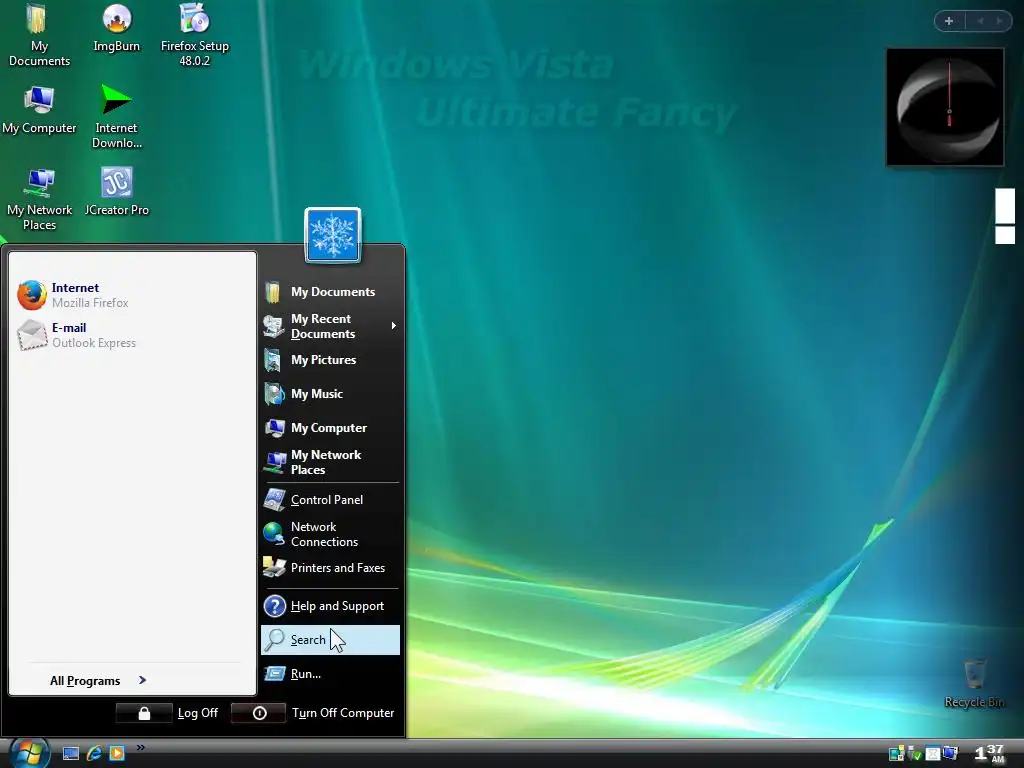Image resolution: width=1024 pixels, height=768 pixels.
Task: Click the taskbar clock 1:37 AM
Action: (x=989, y=753)
